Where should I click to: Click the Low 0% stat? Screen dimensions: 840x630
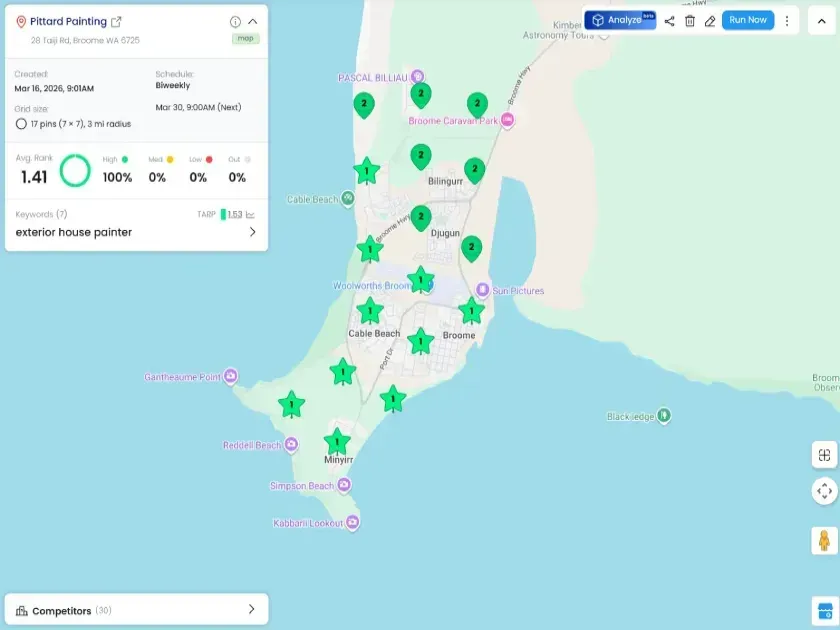200,170
